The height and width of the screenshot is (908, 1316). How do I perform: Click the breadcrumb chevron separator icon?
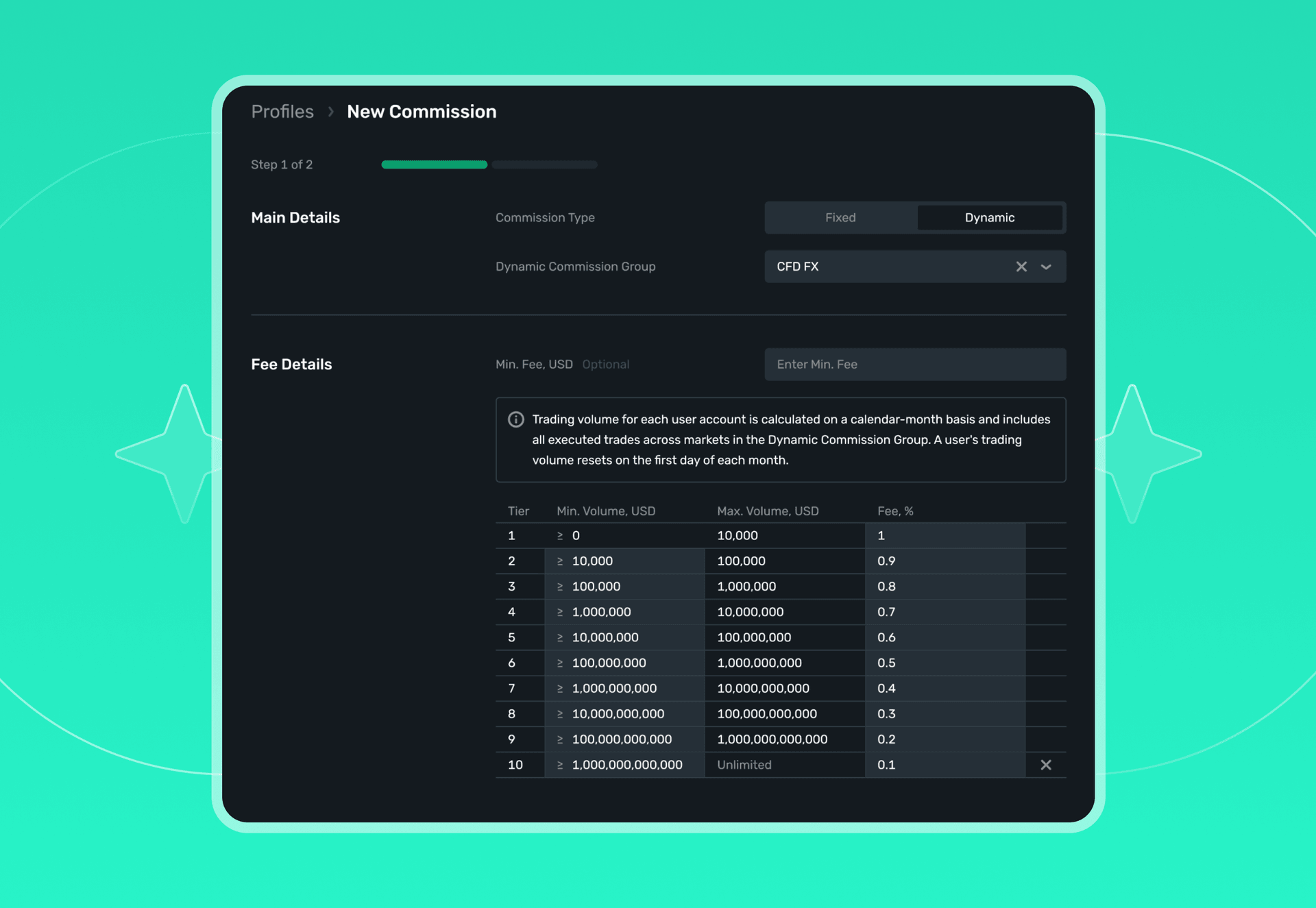[x=331, y=112]
